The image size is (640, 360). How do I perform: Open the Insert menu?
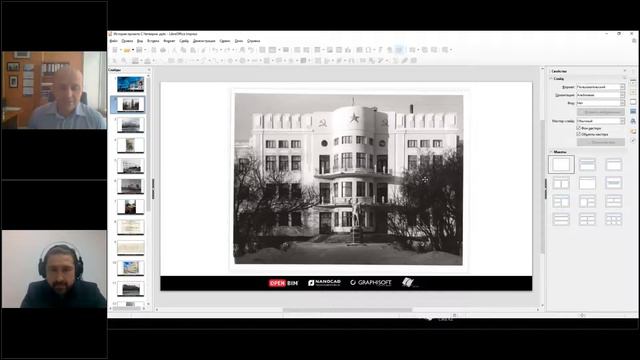pyautogui.click(x=153, y=41)
